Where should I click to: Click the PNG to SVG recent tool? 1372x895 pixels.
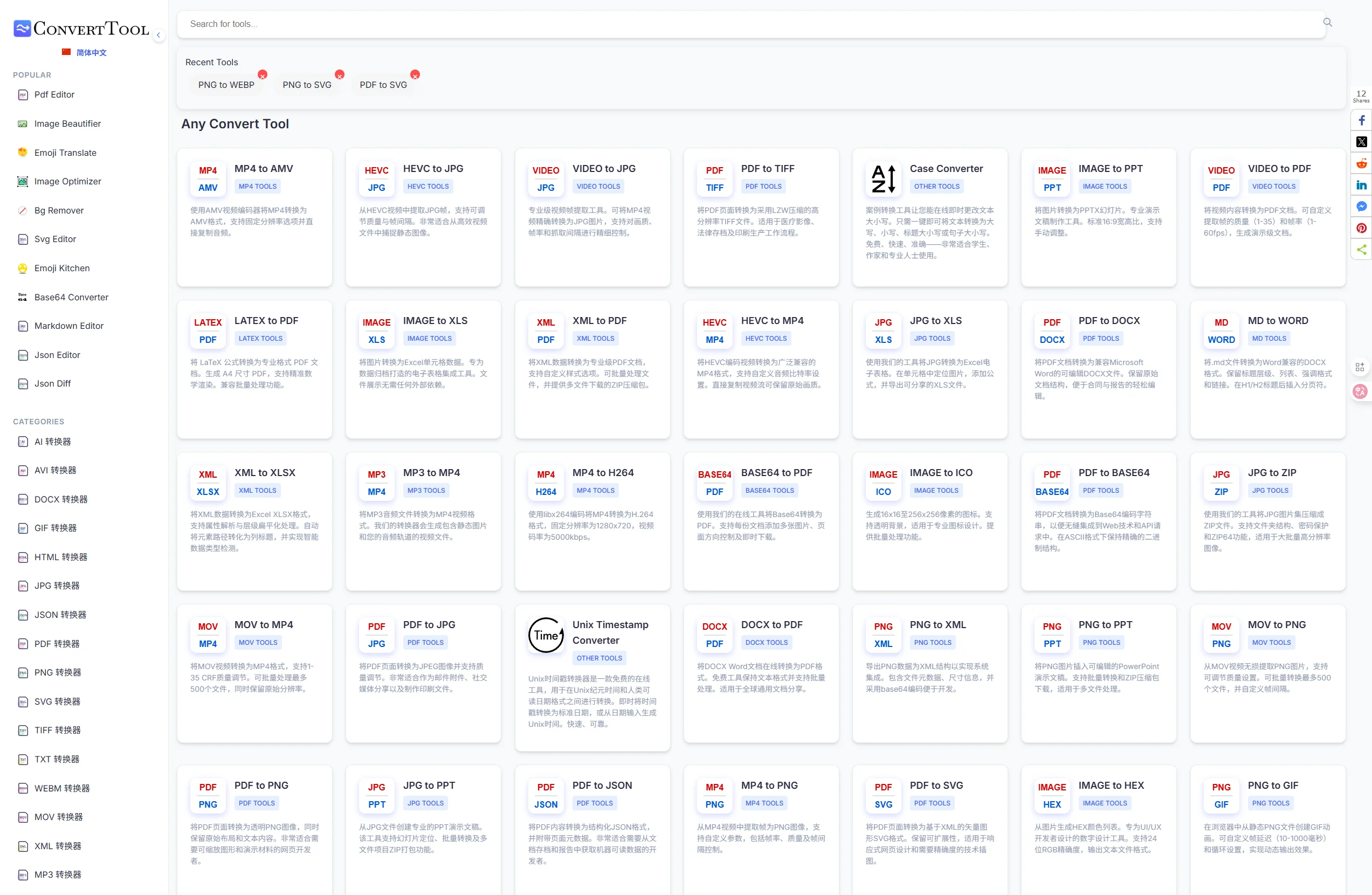(307, 85)
